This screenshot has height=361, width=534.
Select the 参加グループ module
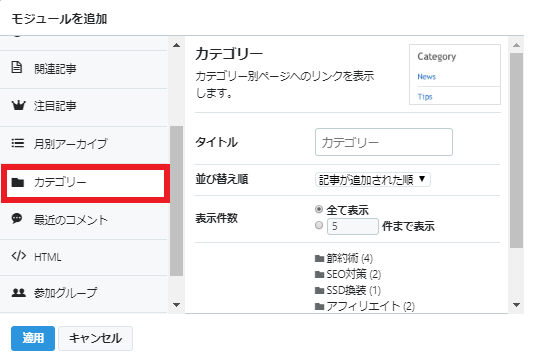[x=84, y=294]
